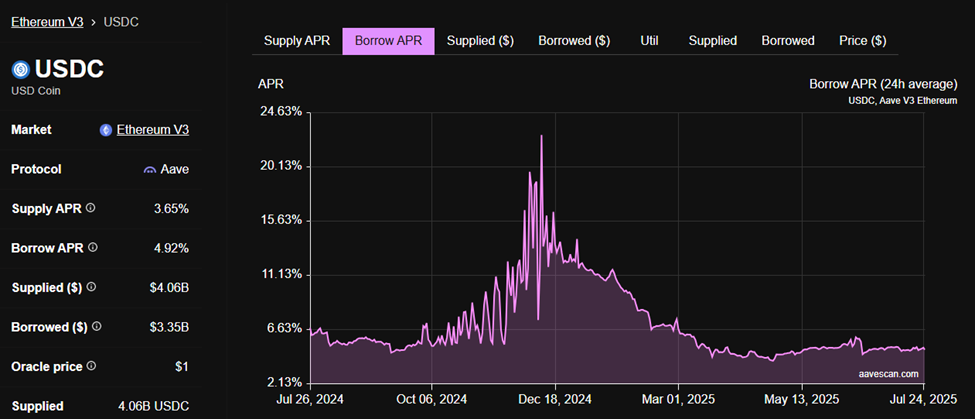This screenshot has height=419, width=975.
Task: Click the USD Coin subtitle
Action: pyautogui.click(x=36, y=91)
